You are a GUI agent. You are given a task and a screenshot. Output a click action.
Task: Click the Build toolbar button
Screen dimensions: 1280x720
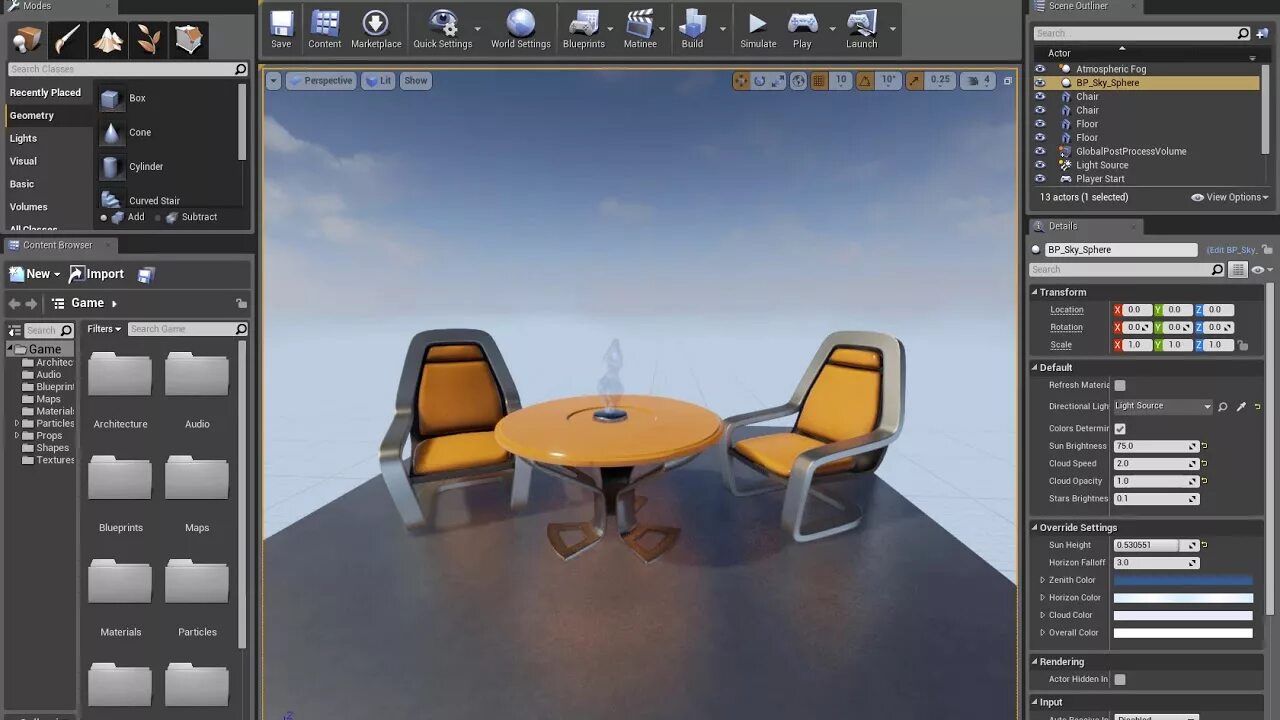[692, 29]
